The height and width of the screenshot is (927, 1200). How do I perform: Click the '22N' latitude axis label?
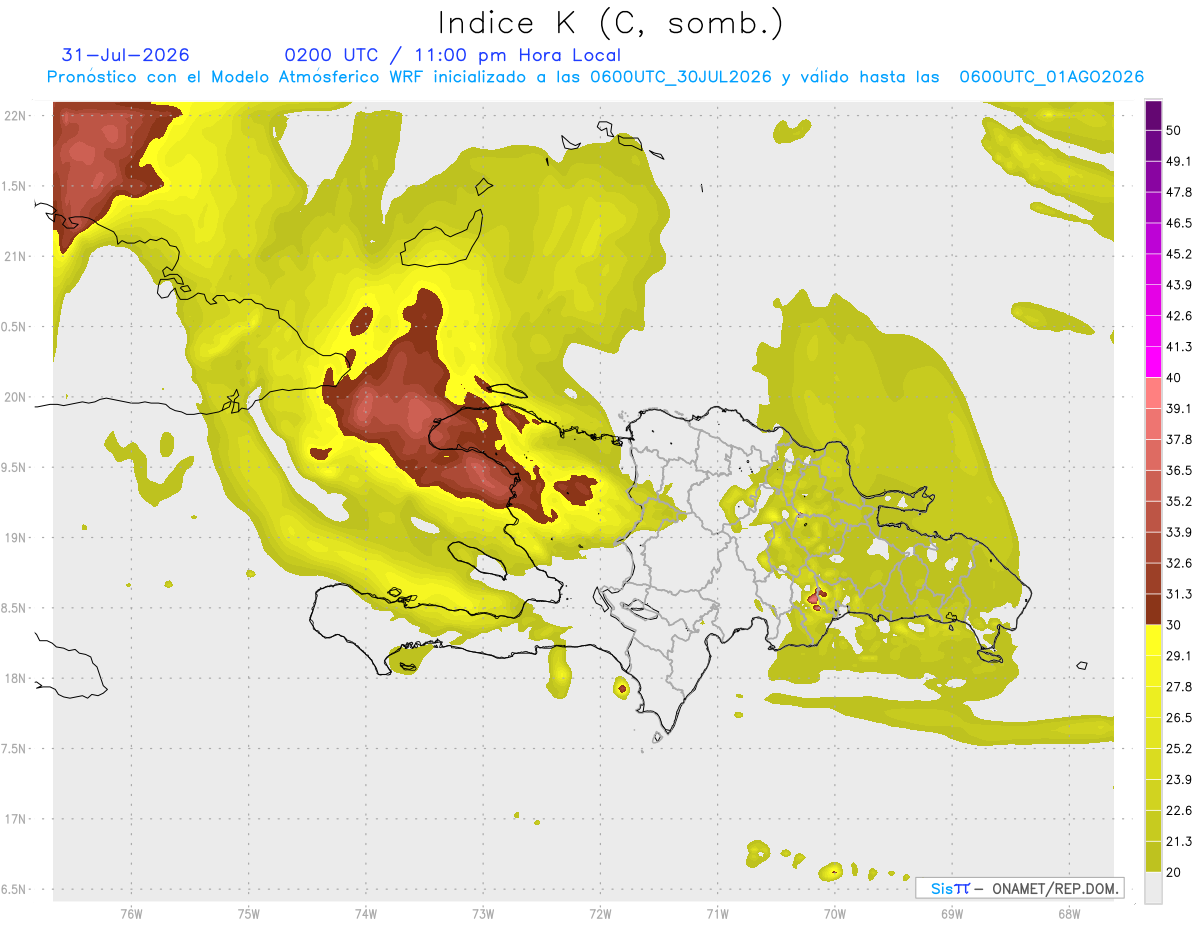pyautogui.click(x=14, y=116)
